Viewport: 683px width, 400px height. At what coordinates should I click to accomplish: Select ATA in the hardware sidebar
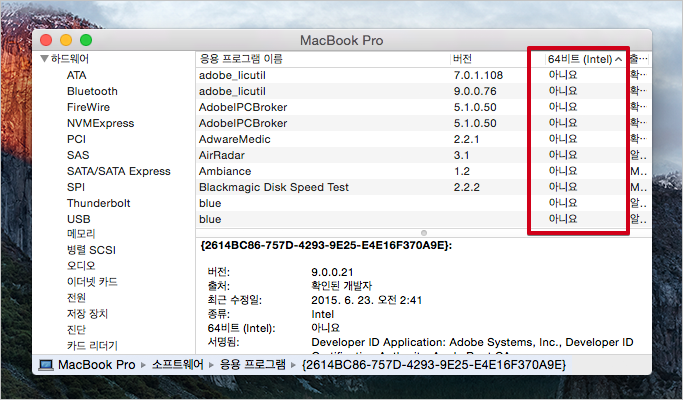76,75
